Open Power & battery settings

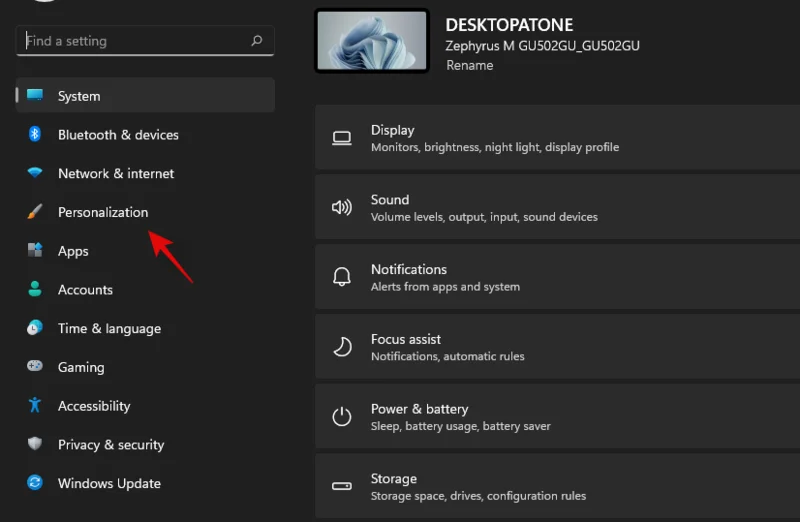point(558,416)
